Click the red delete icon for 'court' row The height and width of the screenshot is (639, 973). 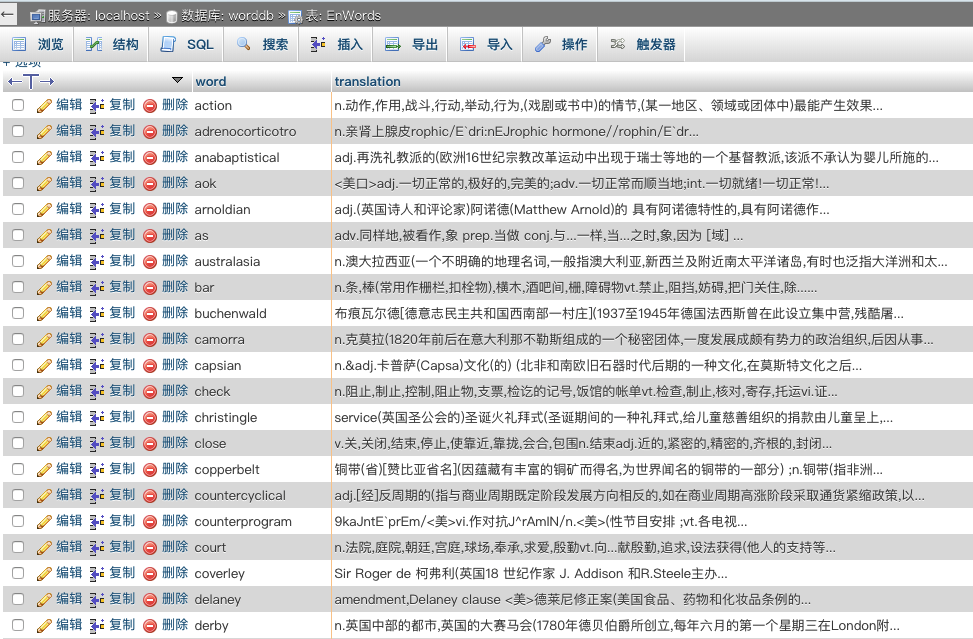pos(150,547)
